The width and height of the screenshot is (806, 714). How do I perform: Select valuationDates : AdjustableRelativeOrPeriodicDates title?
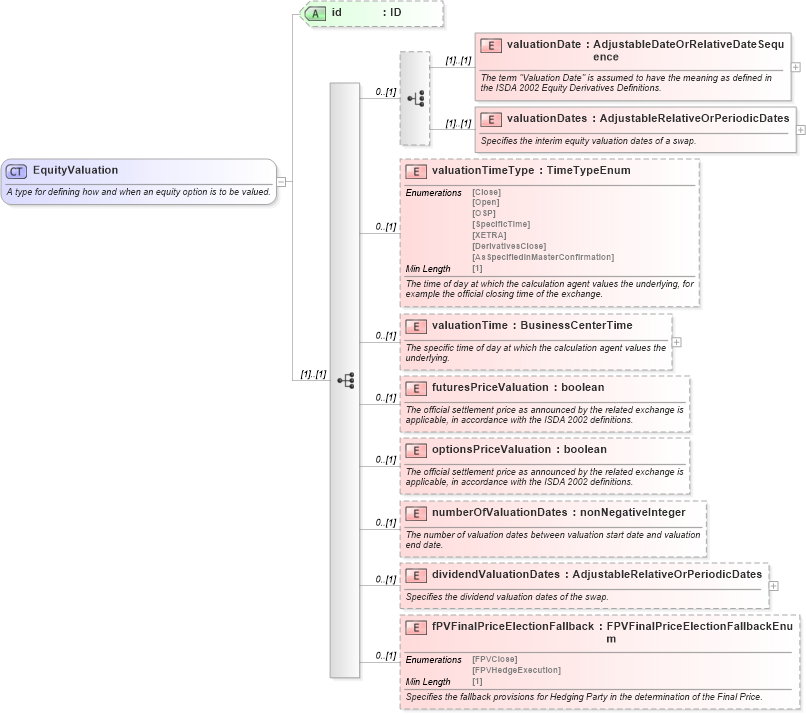[x=648, y=118]
